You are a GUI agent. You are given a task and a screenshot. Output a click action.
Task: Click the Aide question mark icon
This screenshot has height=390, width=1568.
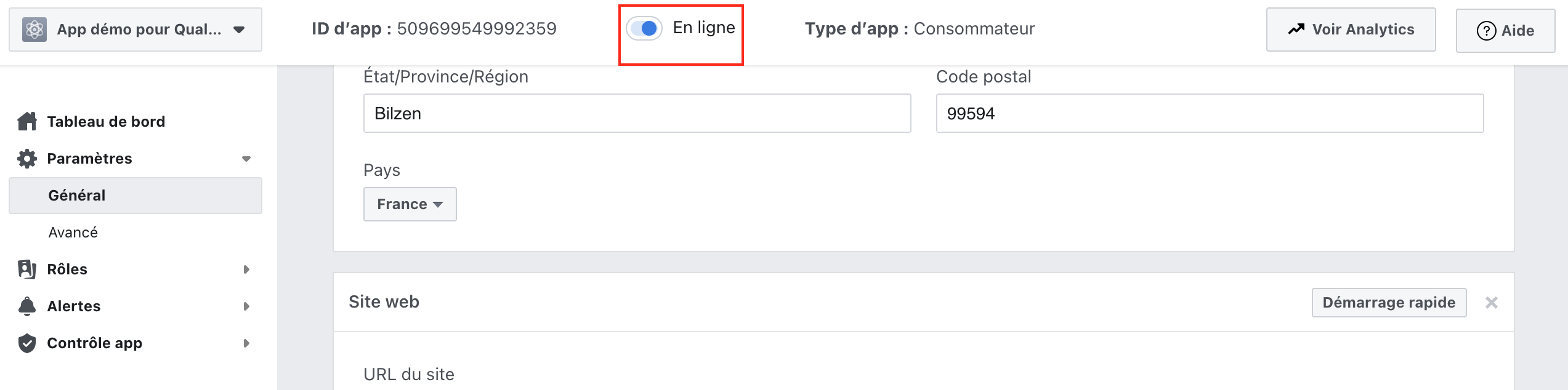(x=1486, y=30)
